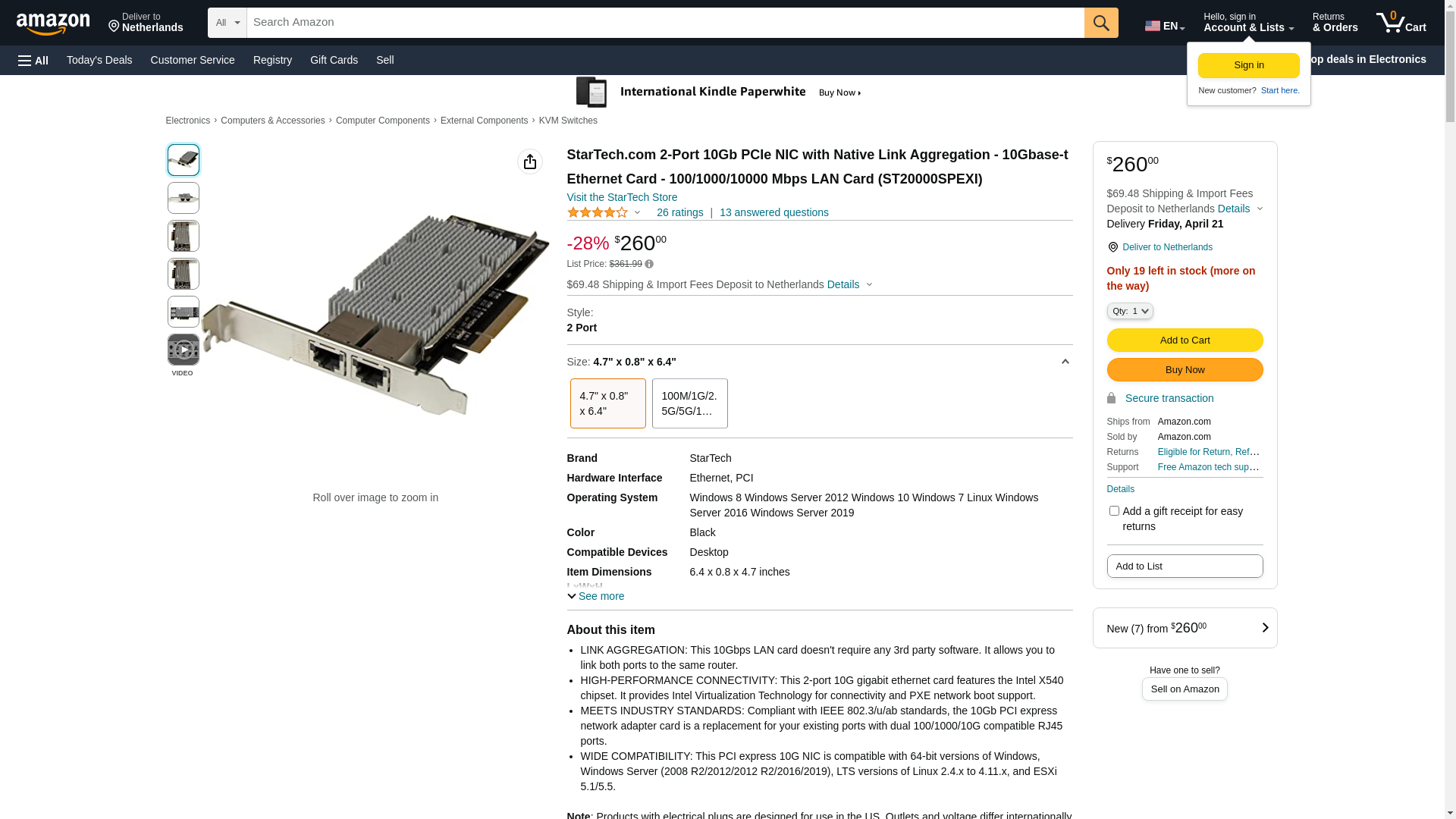This screenshot has height=819, width=1456.
Task: Play the product video thumbnail
Action: coord(184,350)
